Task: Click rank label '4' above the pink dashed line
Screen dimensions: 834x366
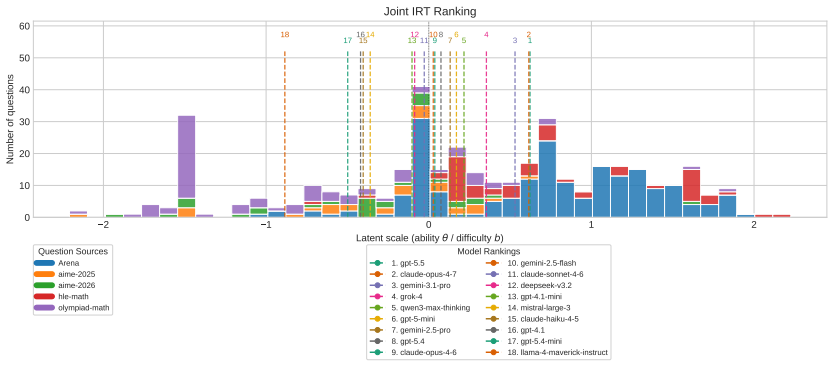Action: click(x=486, y=35)
